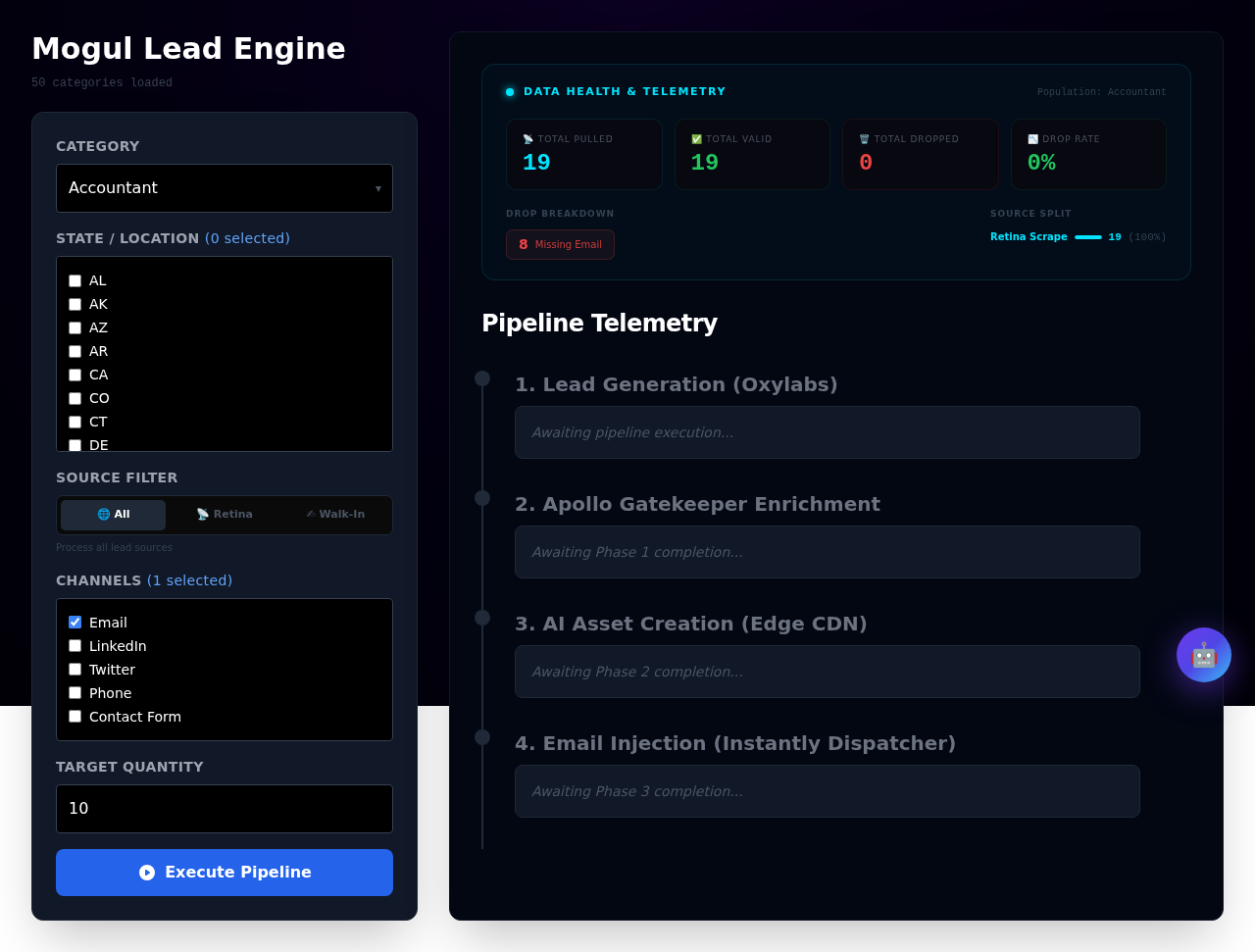Open the robot chat assistant bubble
This screenshot has width=1255, height=952.
[x=1203, y=655]
